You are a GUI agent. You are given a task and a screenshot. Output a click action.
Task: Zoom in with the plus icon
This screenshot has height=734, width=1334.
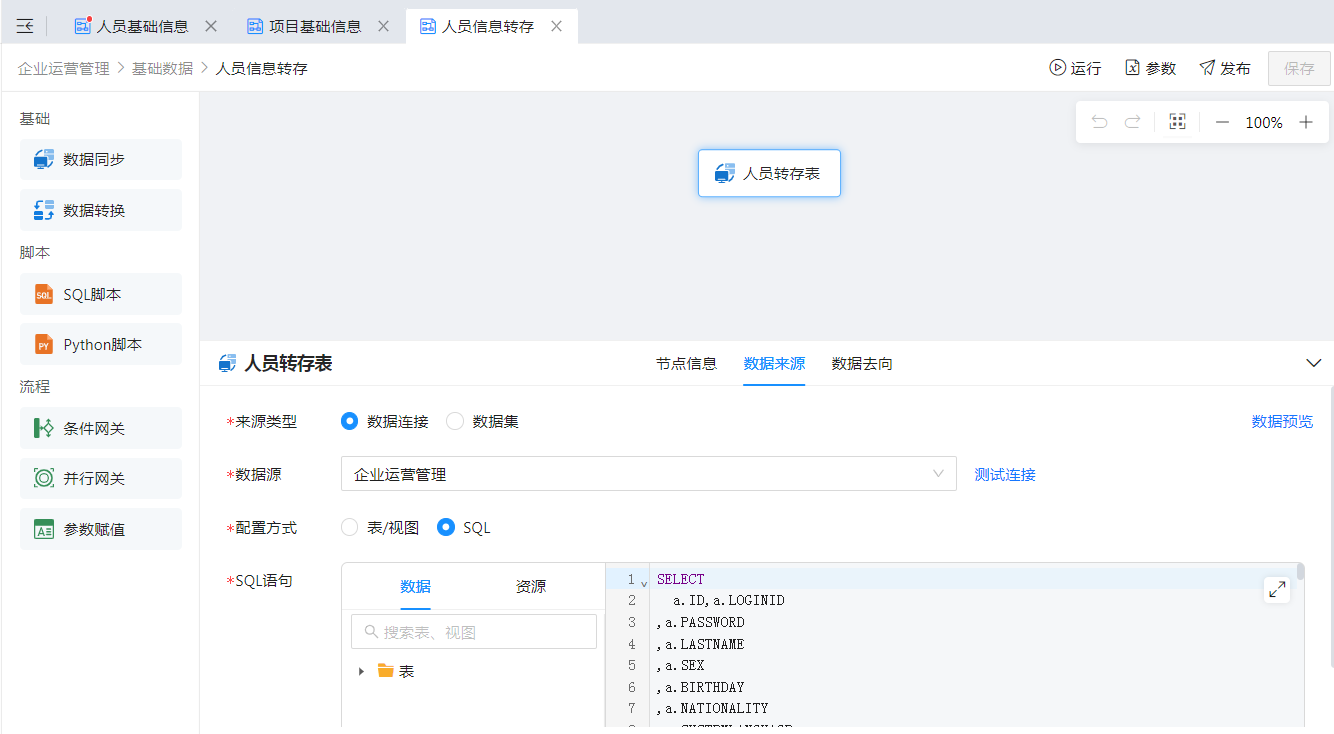click(1306, 122)
